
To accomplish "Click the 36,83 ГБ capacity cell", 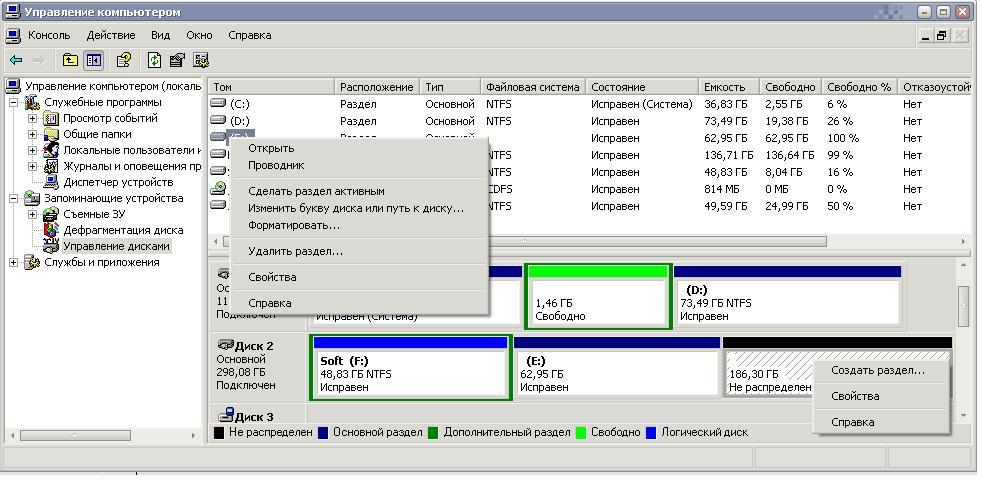I will (726, 104).
